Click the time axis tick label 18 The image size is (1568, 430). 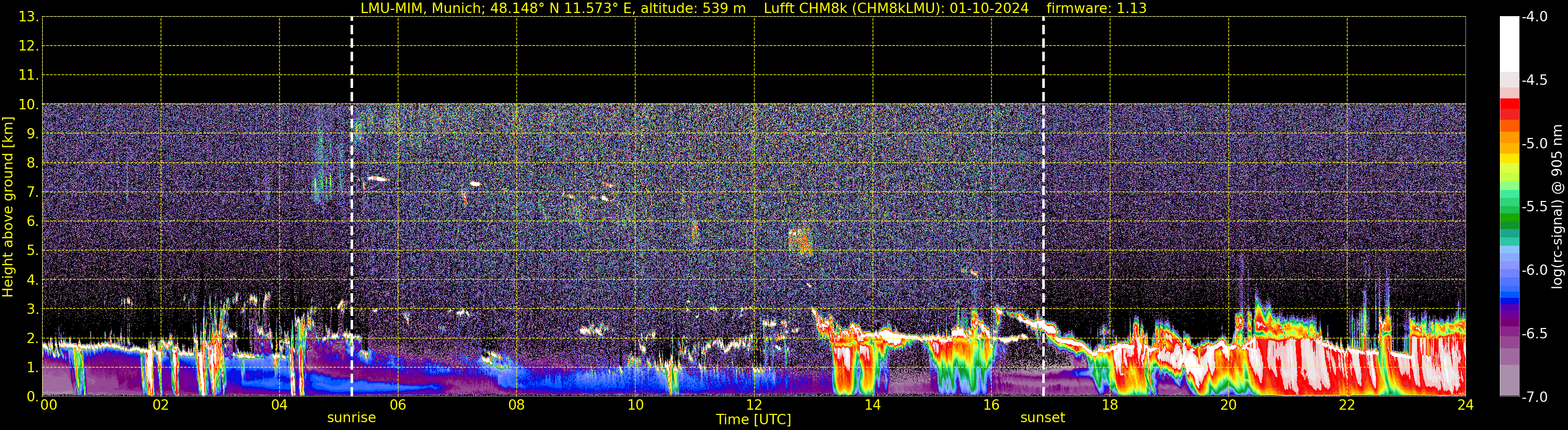1110,405
